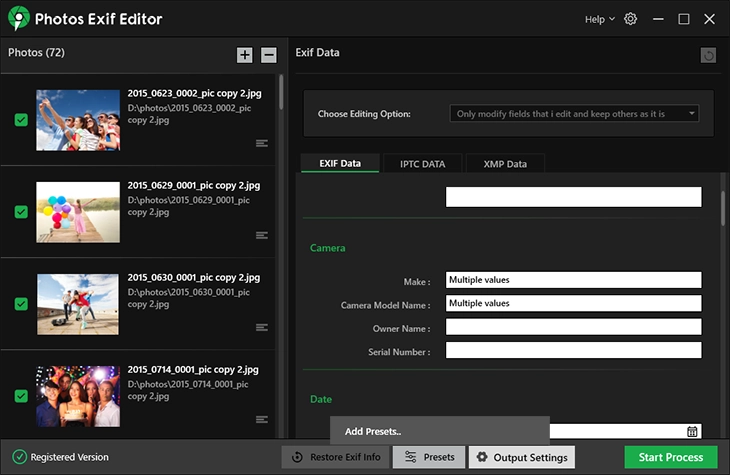
Task: Click the Start Process button
Action: pos(670,457)
